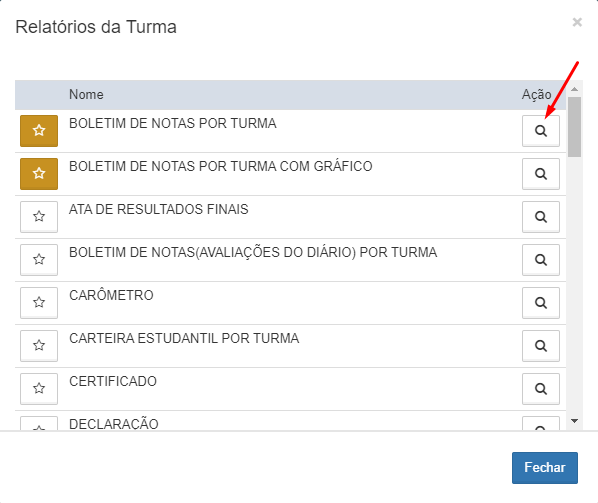Click scrollbar up arrow in report list
The width and height of the screenshot is (598, 503).
coord(574,89)
